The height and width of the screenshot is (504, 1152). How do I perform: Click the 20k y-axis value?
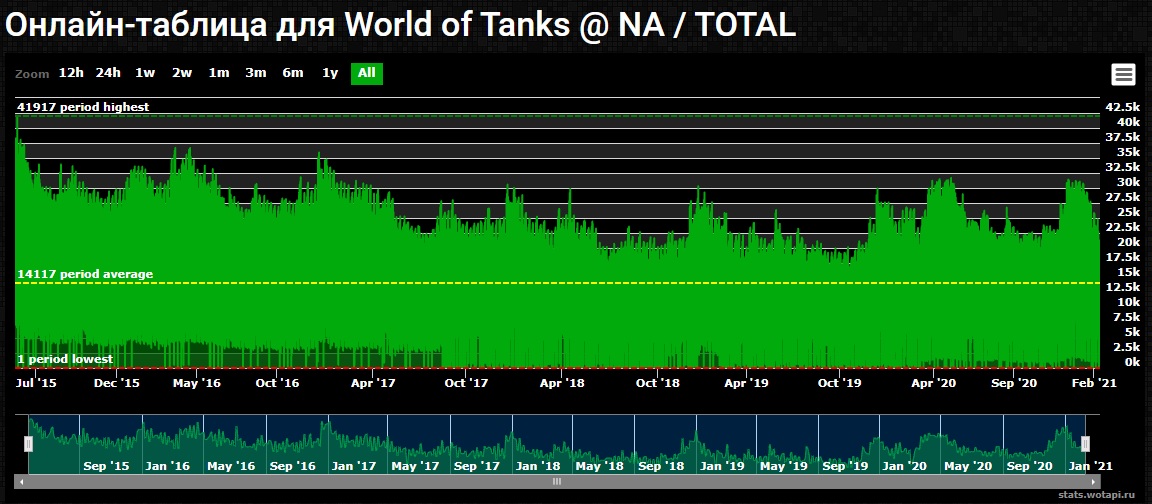tap(1128, 242)
